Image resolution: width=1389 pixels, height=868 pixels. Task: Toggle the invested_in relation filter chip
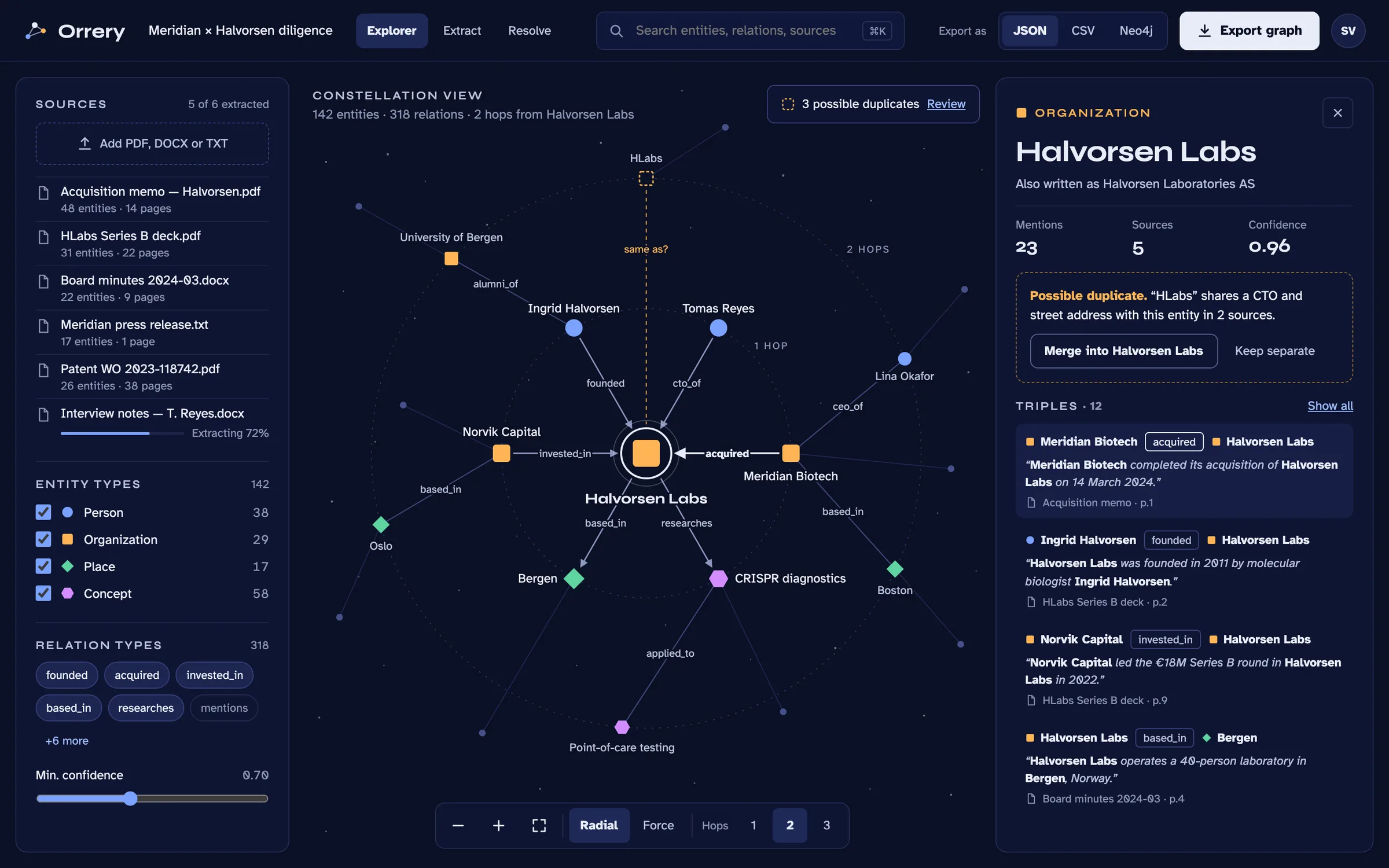click(x=215, y=675)
